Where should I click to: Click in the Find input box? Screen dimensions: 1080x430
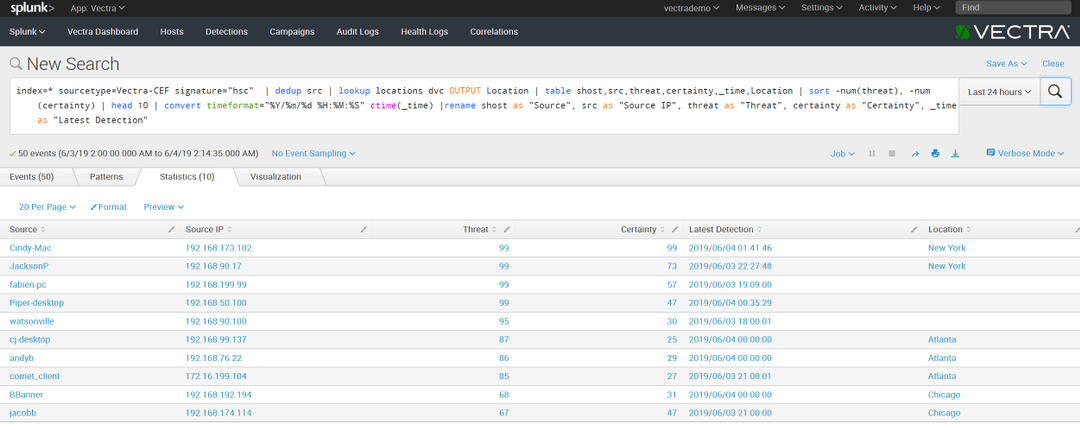tap(1013, 8)
